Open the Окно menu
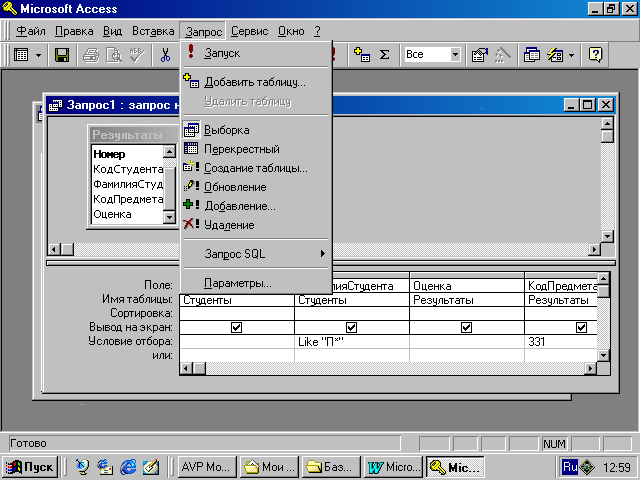The height and width of the screenshot is (480, 640). pos(291,31)
